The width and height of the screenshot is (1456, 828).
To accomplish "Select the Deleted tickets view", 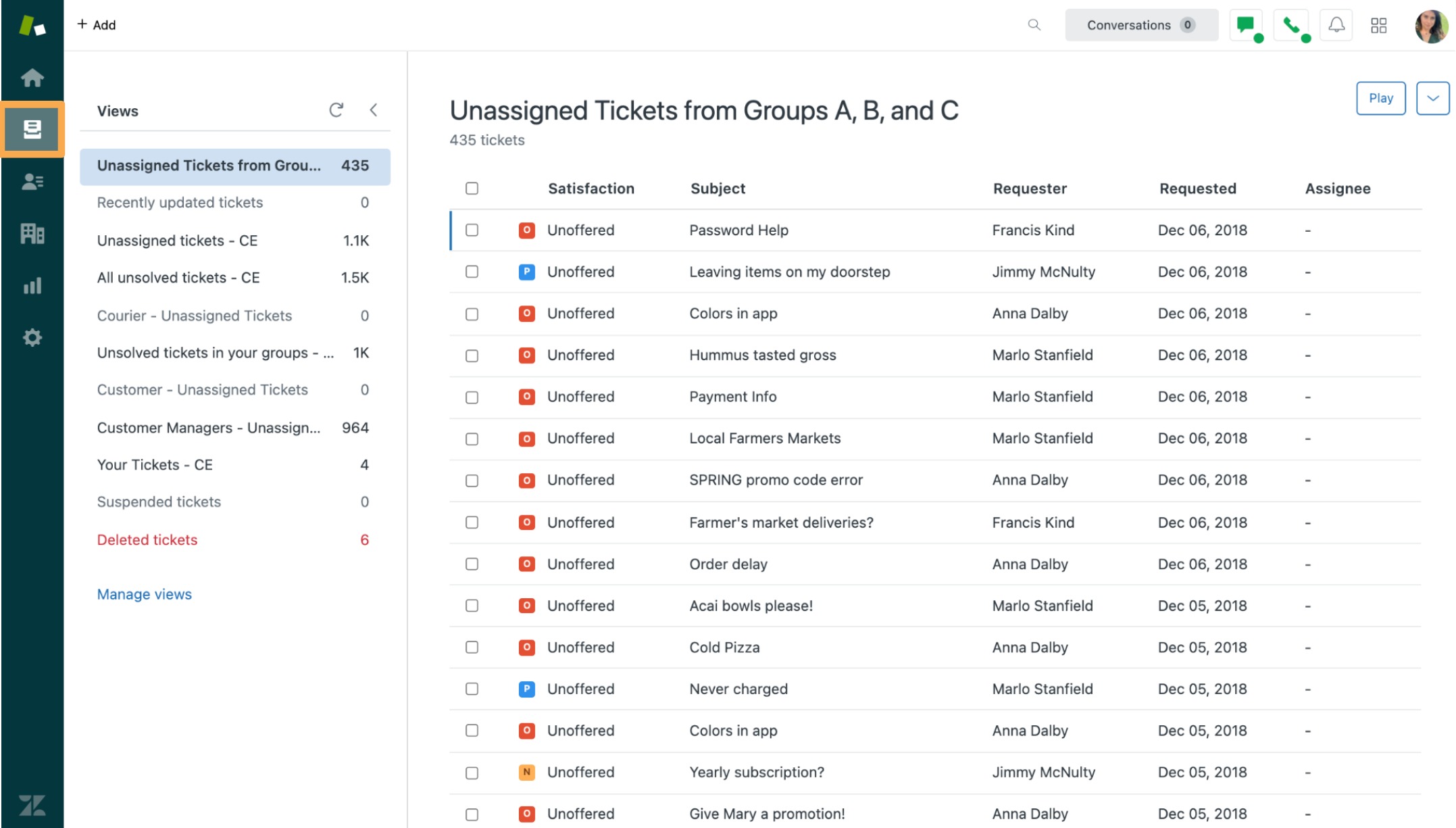I will [147, 539].
